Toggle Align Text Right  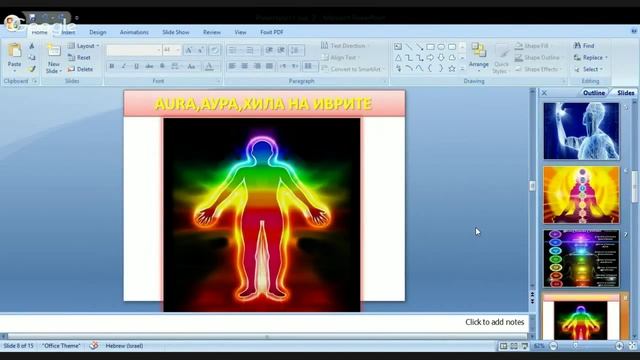click(x=257, y=66)
